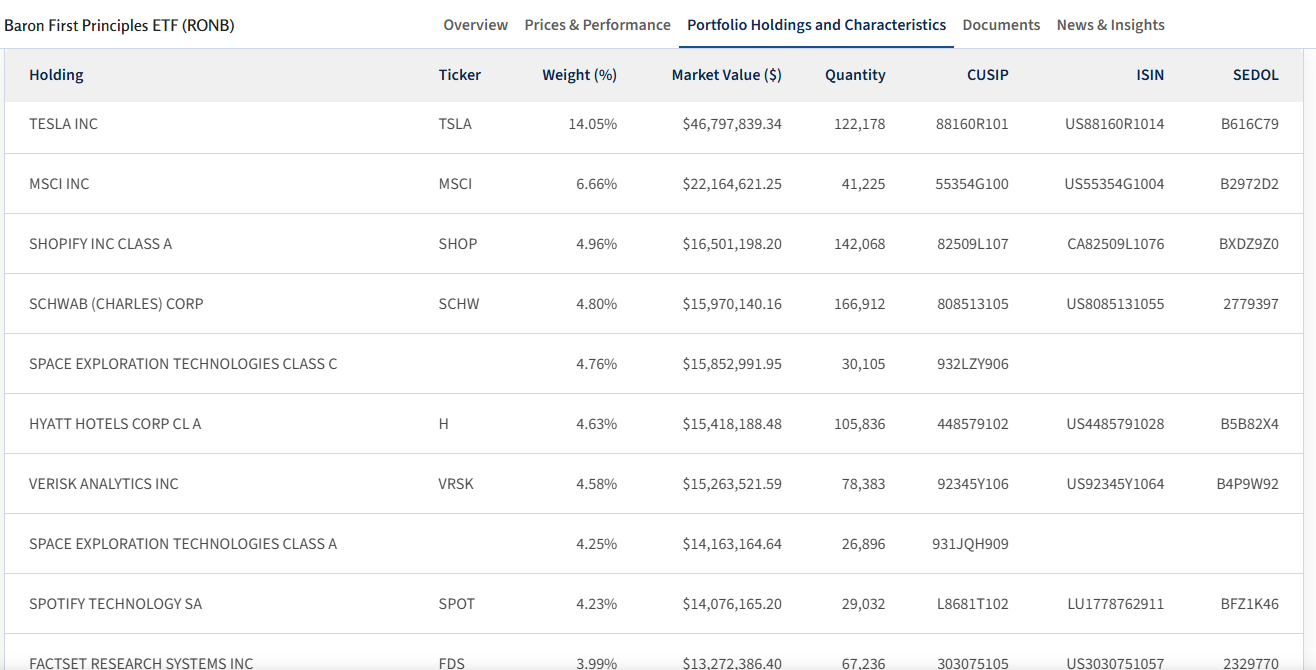This screenshot has width=1316, height=670.
Task: Click CUSIP 88160R101
Action: [x=972, y=124]
